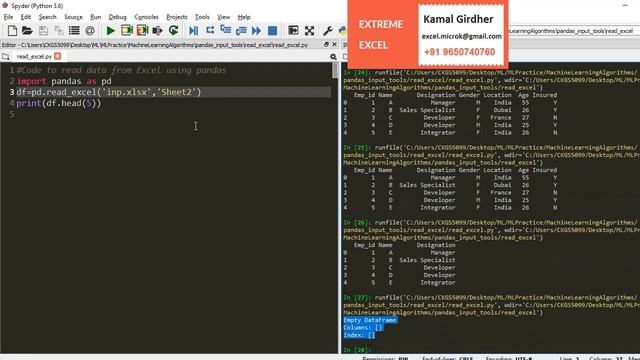The width and height of the screenshot is (640, 360).
Task: Click 'Index: []' console output
Action: [x=359, y=335]
